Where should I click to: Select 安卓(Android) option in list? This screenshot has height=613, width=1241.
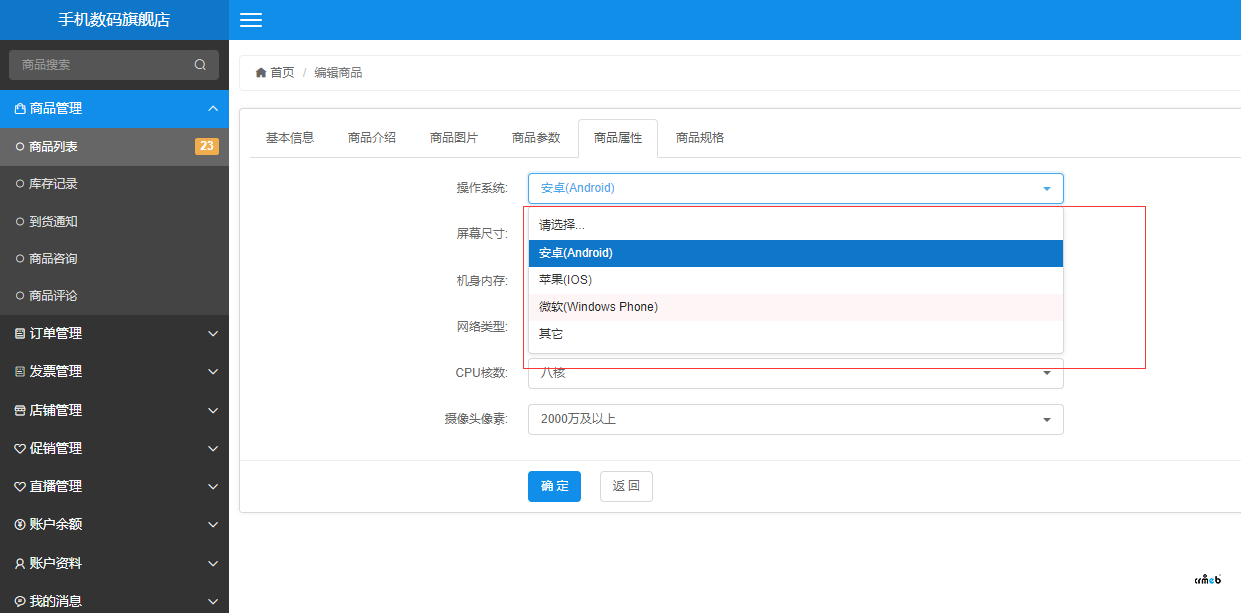tap(795, 253)
